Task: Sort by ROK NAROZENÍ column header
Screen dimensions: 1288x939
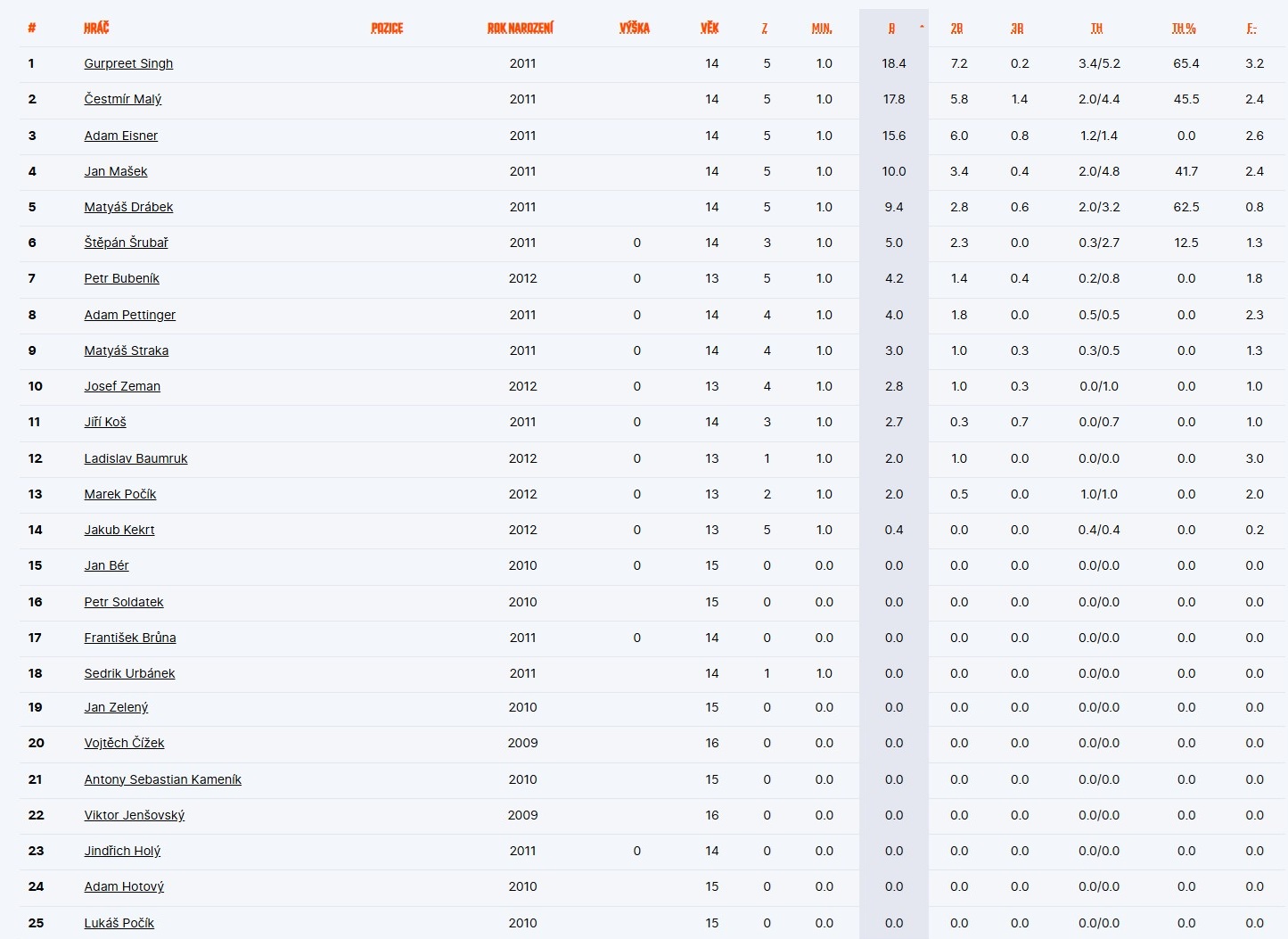Action: [521, 28]
